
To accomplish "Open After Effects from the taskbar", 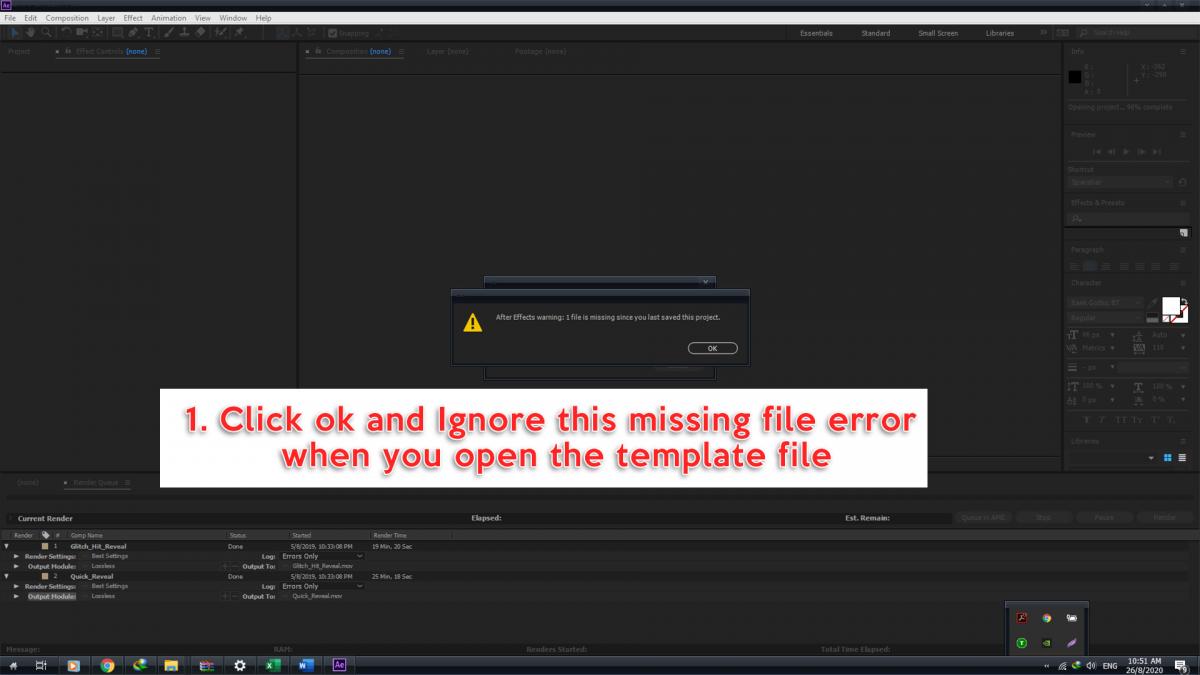I will coord(339,665).
